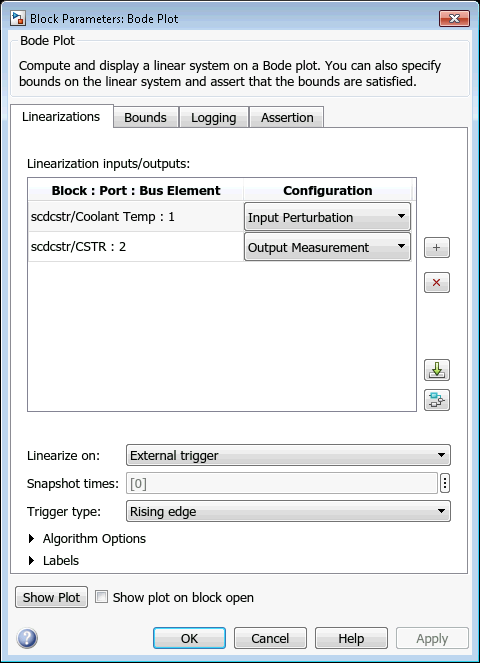Open the Assertion tab
Image resolution: width=480 pixels, height=663 pixels.
point(287,117)
